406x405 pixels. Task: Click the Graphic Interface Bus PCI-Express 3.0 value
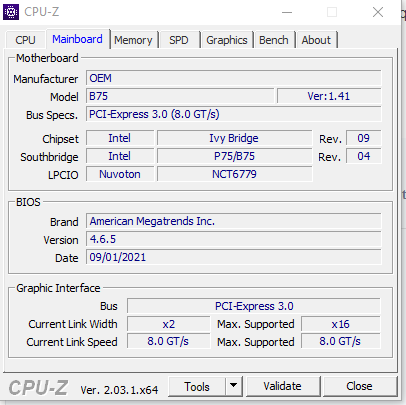[x=254, y=306]
